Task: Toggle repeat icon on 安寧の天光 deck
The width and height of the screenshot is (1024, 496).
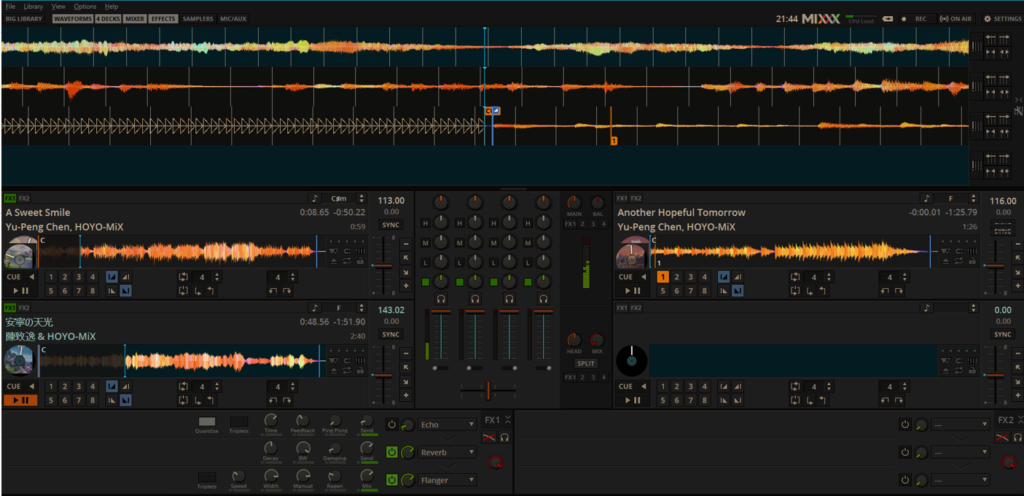Action: [347, 370]
